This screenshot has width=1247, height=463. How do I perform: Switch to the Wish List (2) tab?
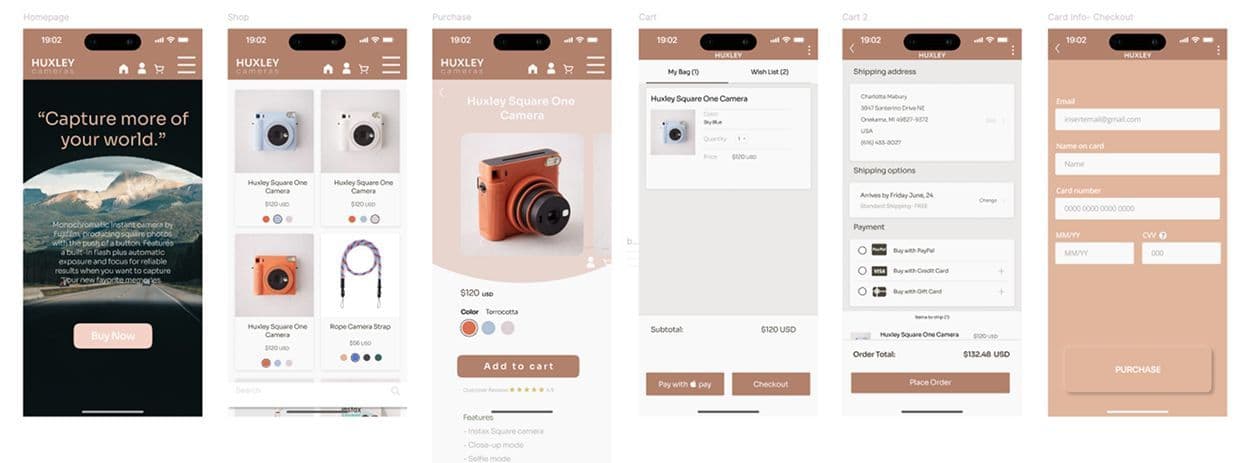[x=769, y=72]
